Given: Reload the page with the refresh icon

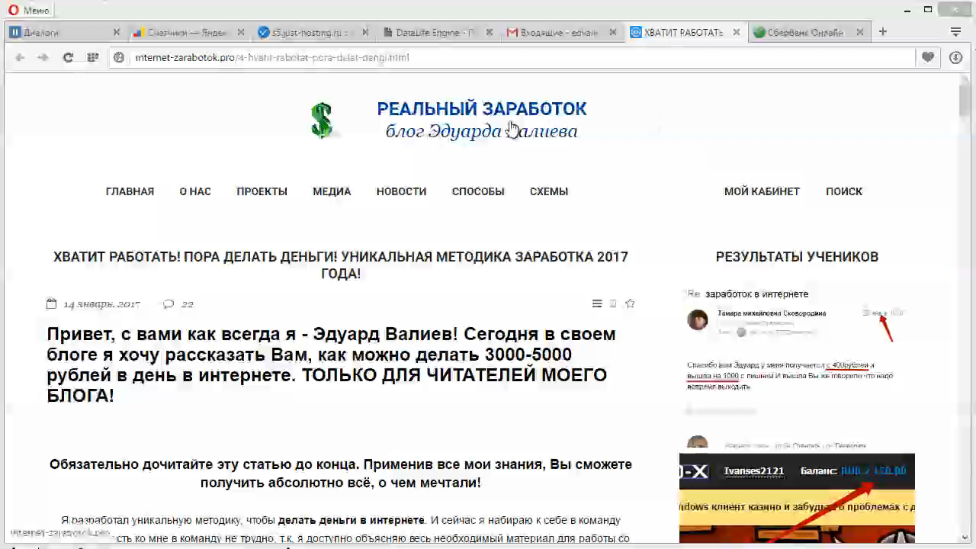Looking at the screenshot, I should point(68,57).
